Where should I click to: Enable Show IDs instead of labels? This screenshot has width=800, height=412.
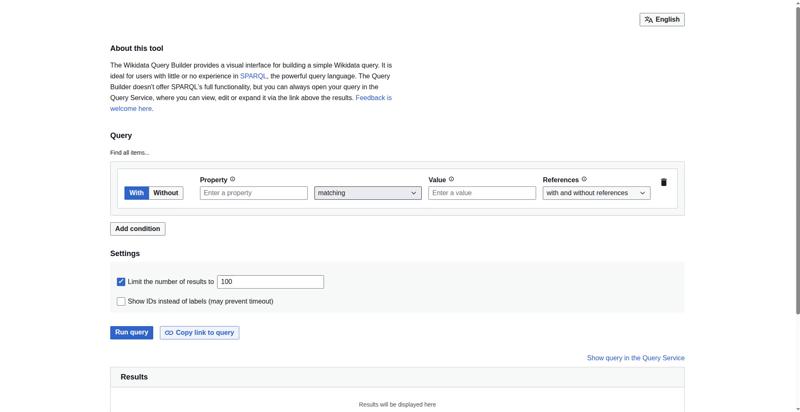tap(121, 301)
